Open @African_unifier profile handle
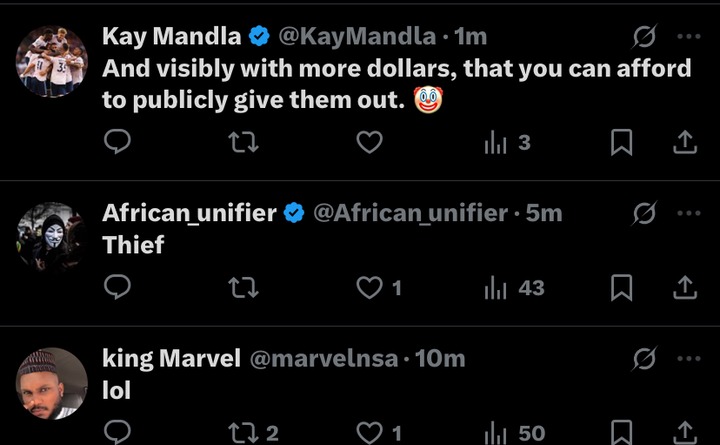720x445 pixels. click(411, 213)
